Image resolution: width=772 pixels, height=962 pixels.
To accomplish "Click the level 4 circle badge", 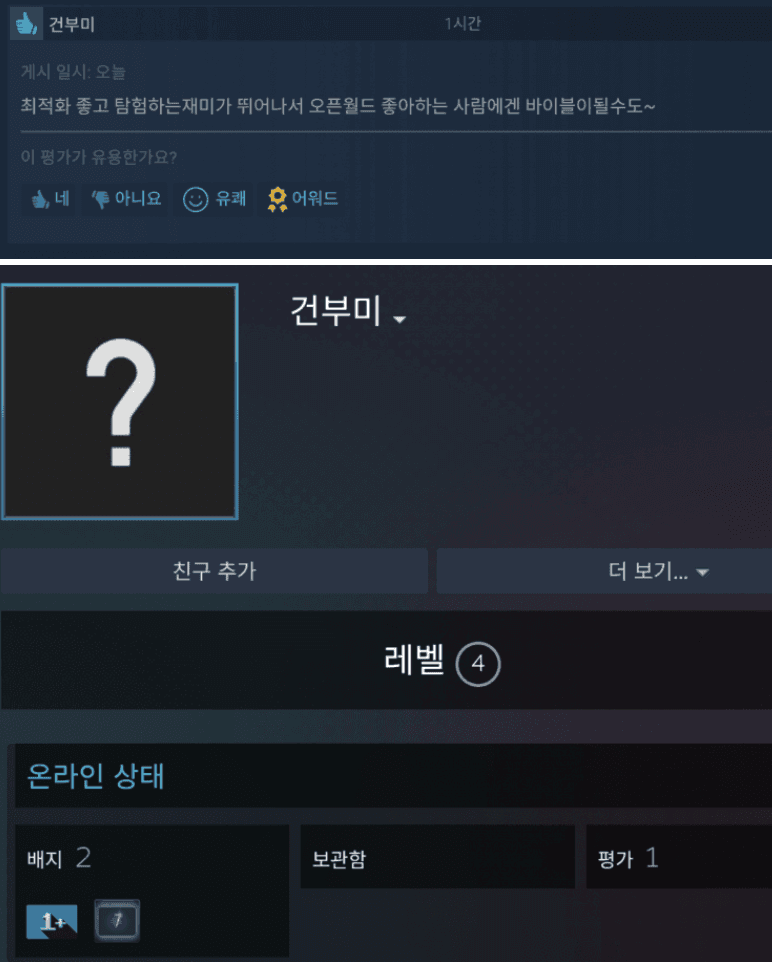I will [478, 664].
